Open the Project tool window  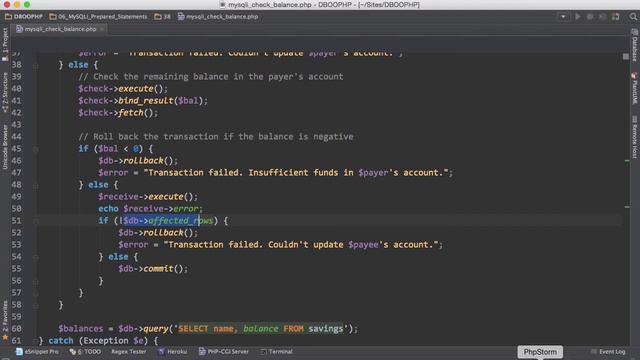click(x=5, y=44)
